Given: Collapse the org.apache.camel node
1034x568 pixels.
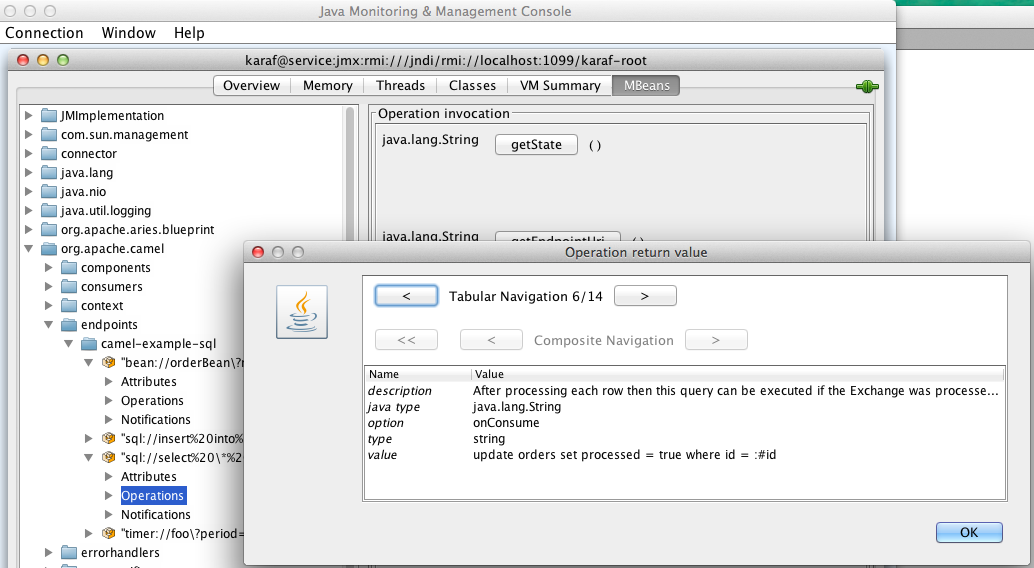Looking at the screenshot, I should coord(28,249).
